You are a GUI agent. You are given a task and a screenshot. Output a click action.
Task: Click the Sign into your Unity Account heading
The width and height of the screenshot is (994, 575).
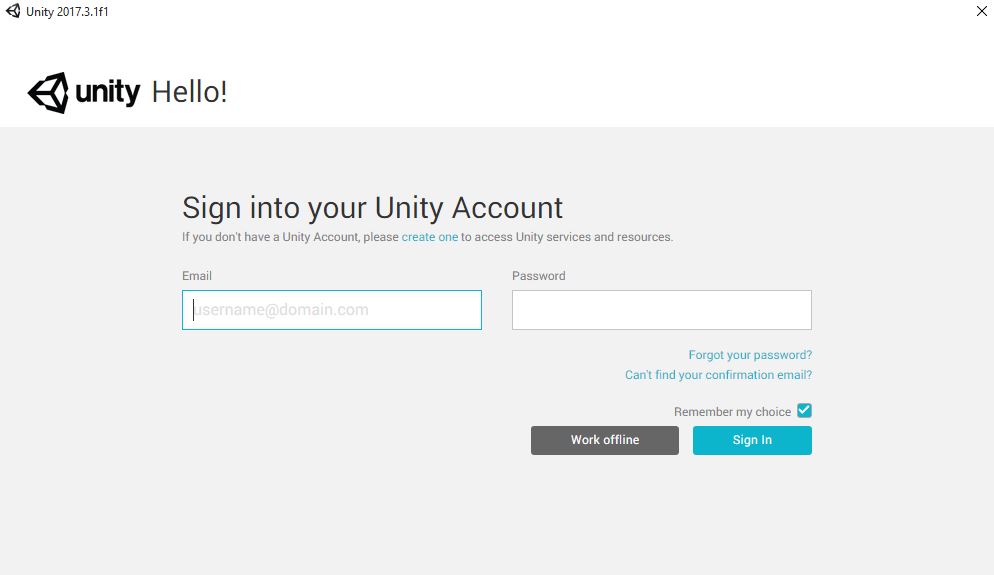pyautogui.click(x=372, y=209)
